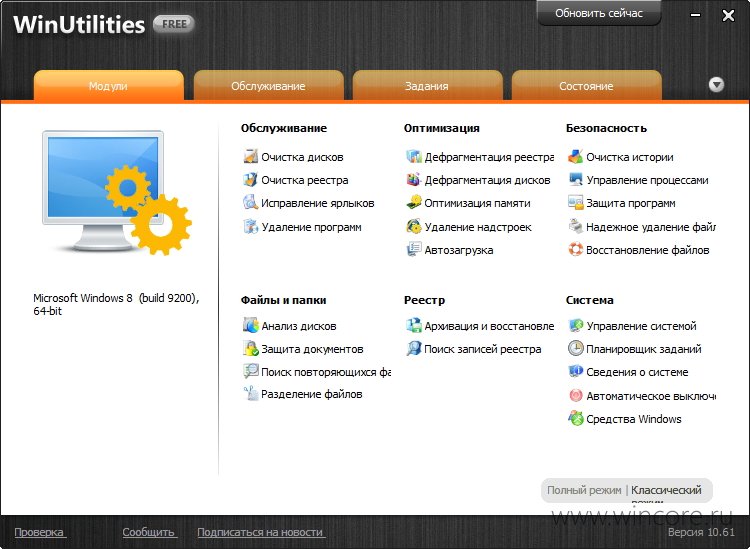Click the Восстановление файлов lifebuoy icon
This screenshot has width=750, height=549.
(575, 250)
